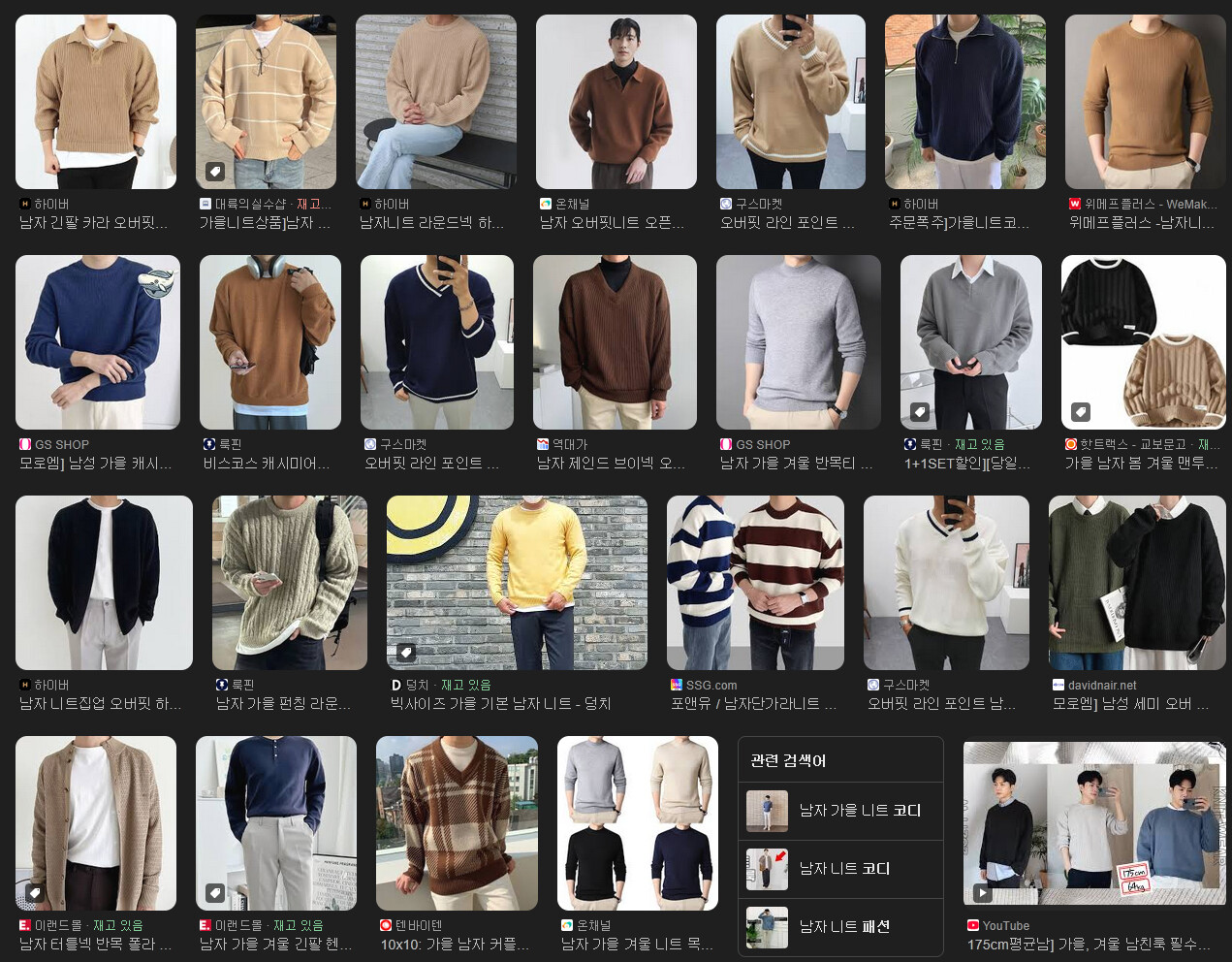The height and width of the screenshot is (962, 1232).
Task: Open the green and black sweaters image from davidnair.net
Action: click(1137, 583)
